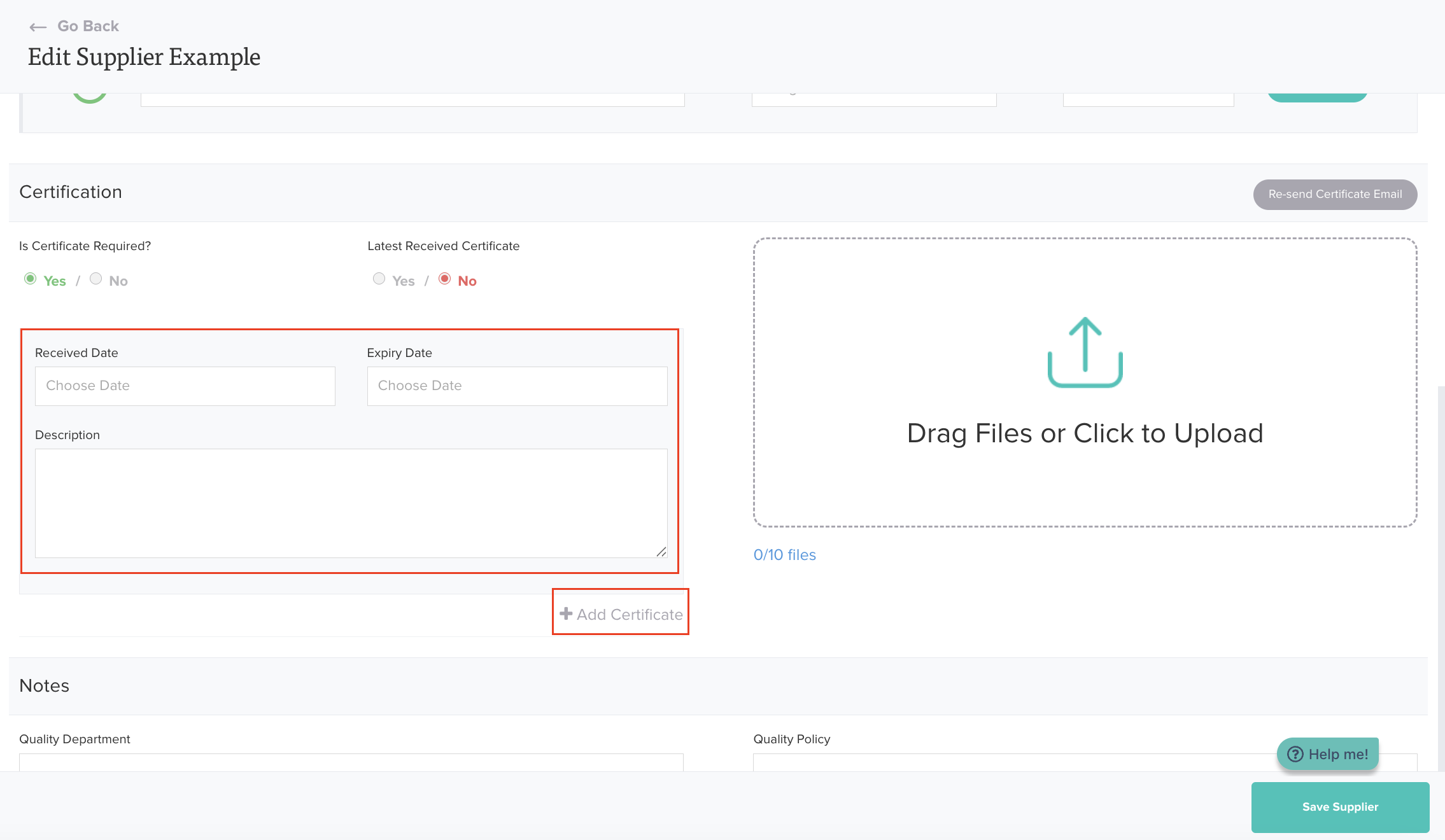Click the plus icon beside Add Certificate

tap(565, 613)
